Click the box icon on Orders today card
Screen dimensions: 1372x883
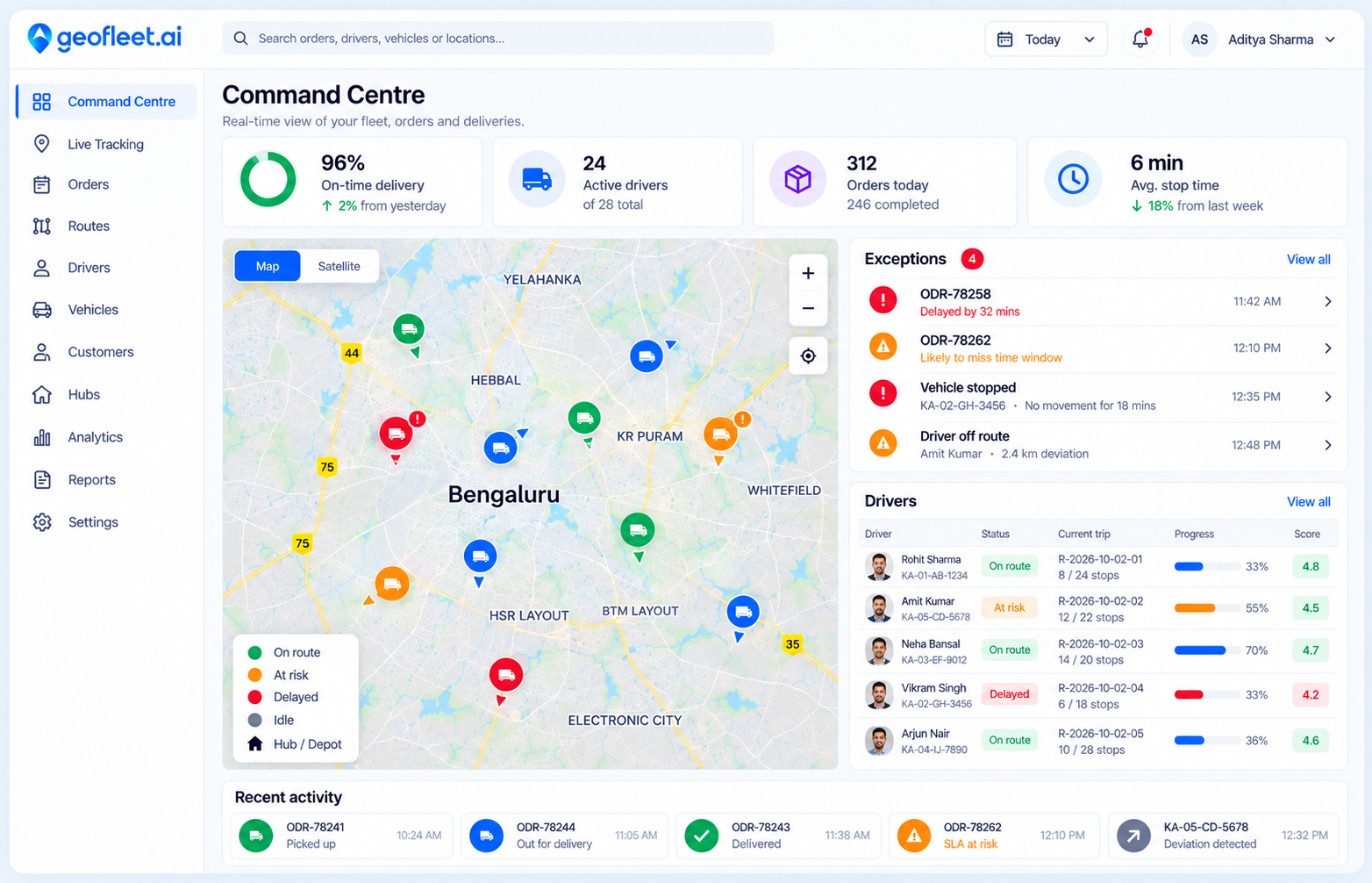pyautogui.click(x=797, y=179)
